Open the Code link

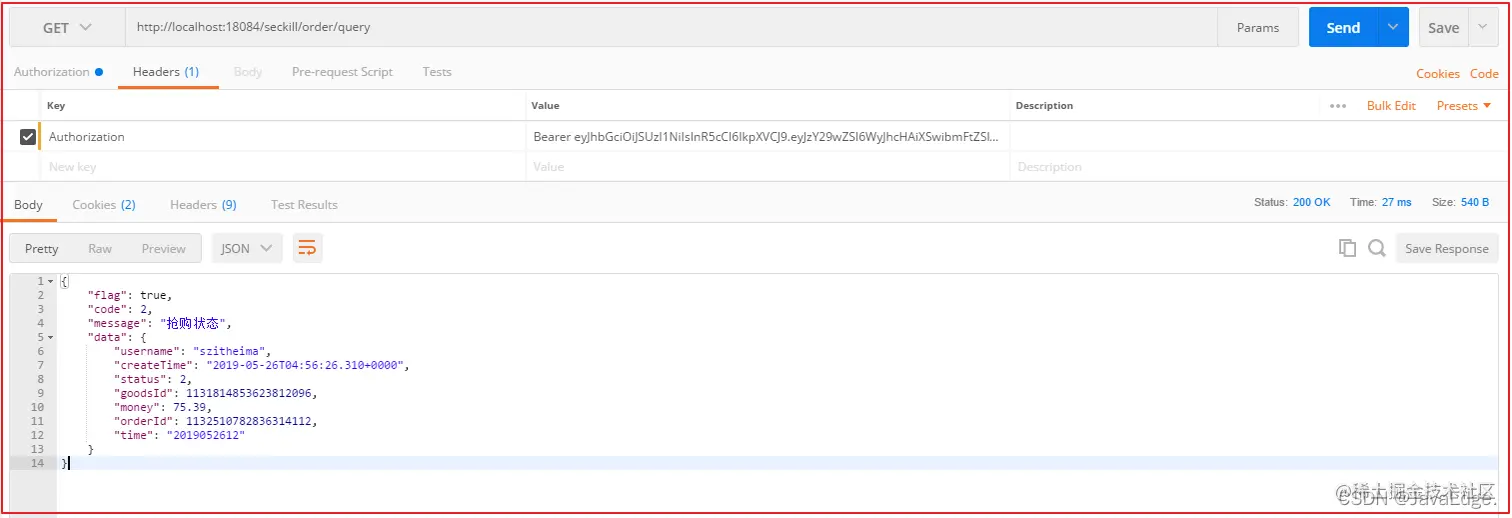click(1484, 74)
